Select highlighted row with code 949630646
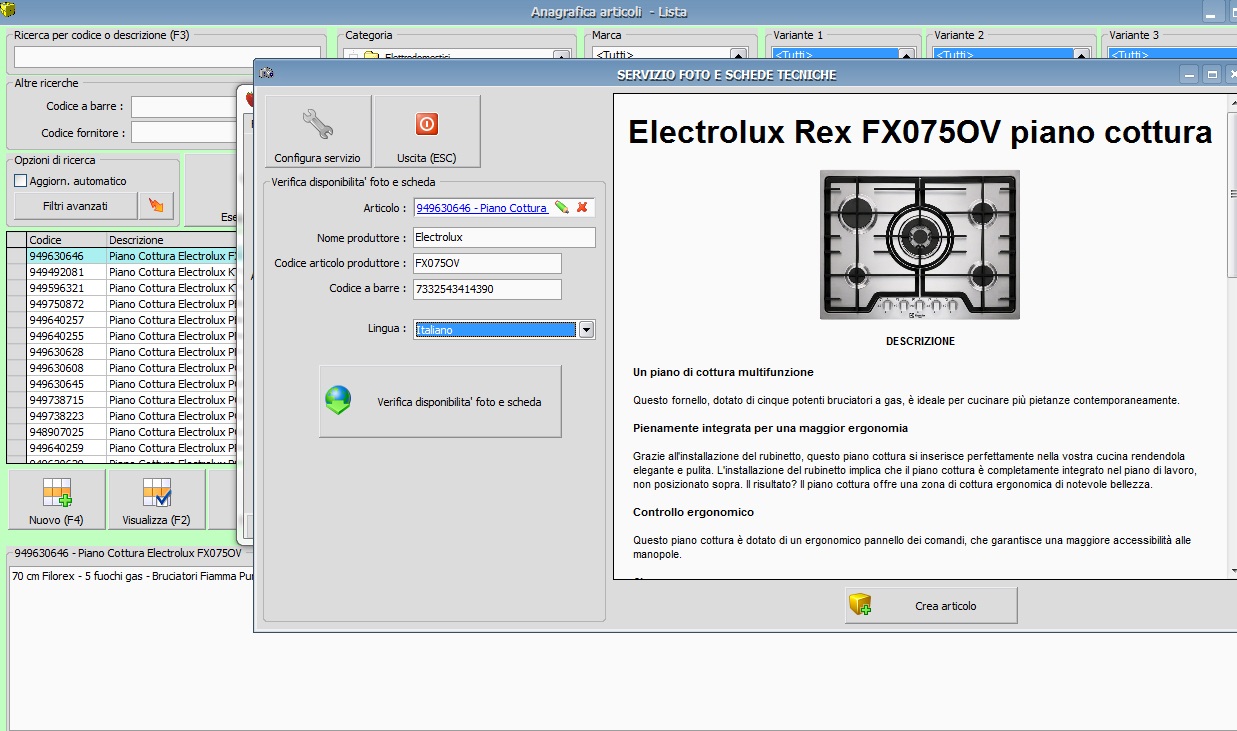Screen dimensions: 1237x731 coord(122,256)
